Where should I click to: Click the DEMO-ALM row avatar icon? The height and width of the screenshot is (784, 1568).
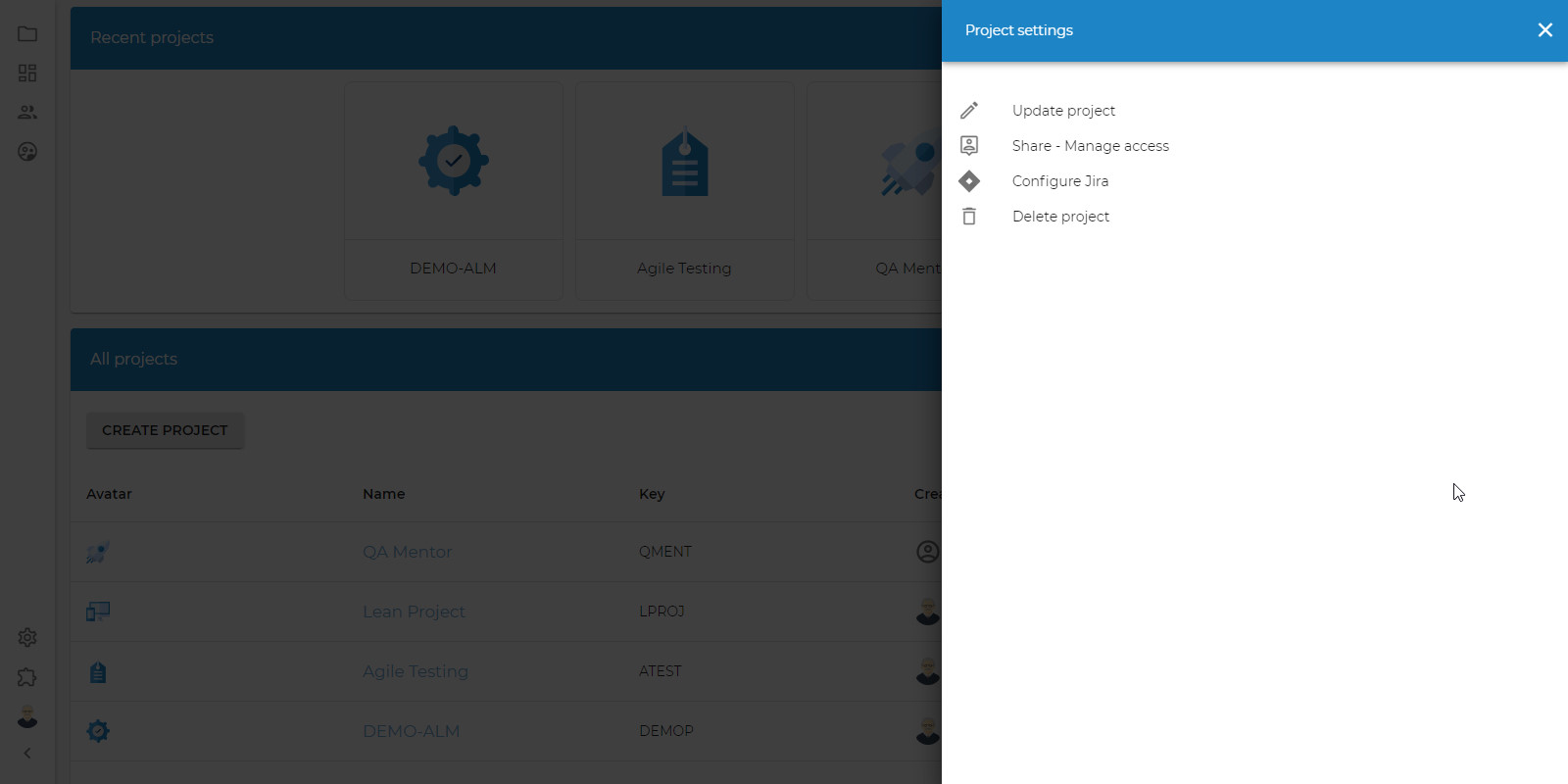(x=98, y=731)
